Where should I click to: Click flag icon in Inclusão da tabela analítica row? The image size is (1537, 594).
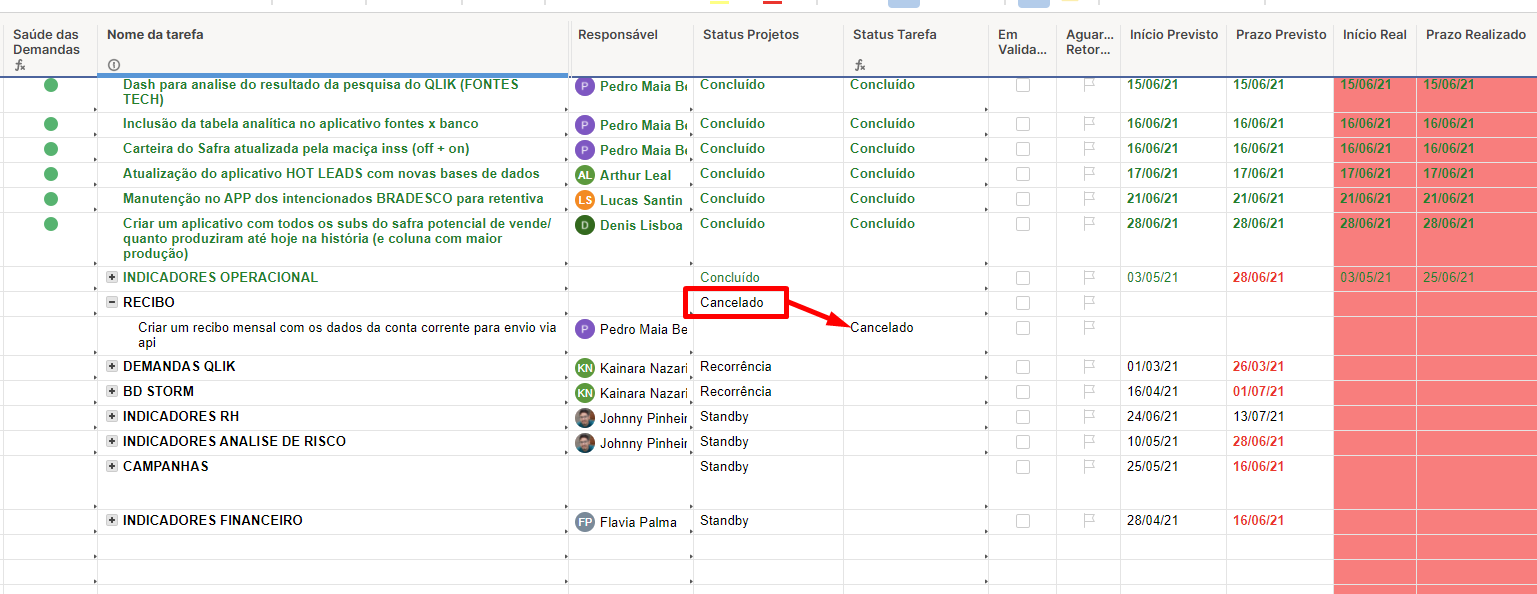pos(1089,124)
